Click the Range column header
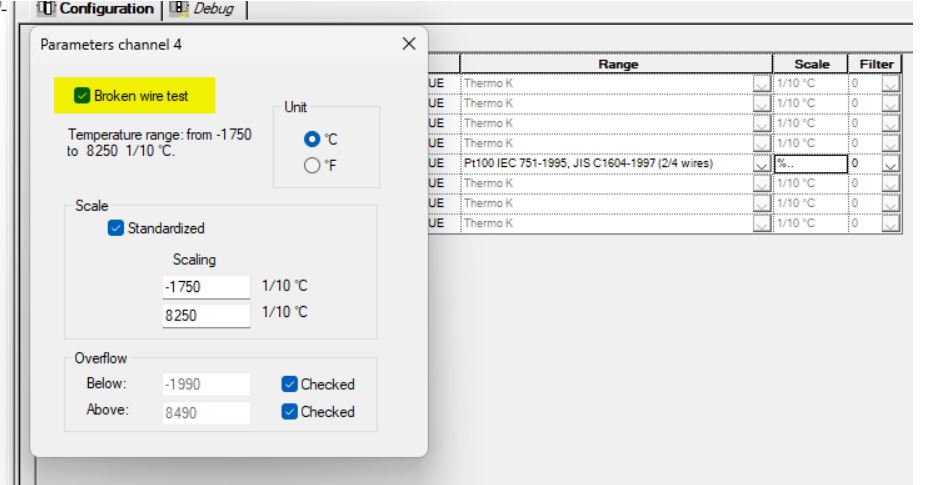This screenshot has height=485, width=925. coord(616,64)
